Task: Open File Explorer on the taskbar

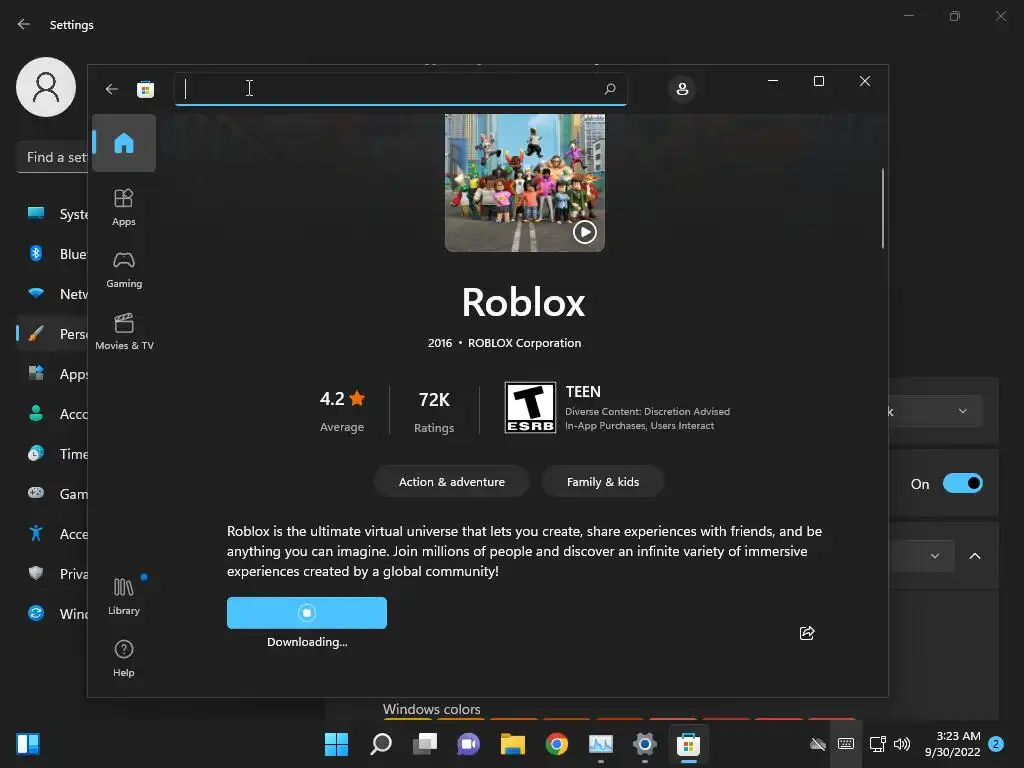Action: coord(513,743)
